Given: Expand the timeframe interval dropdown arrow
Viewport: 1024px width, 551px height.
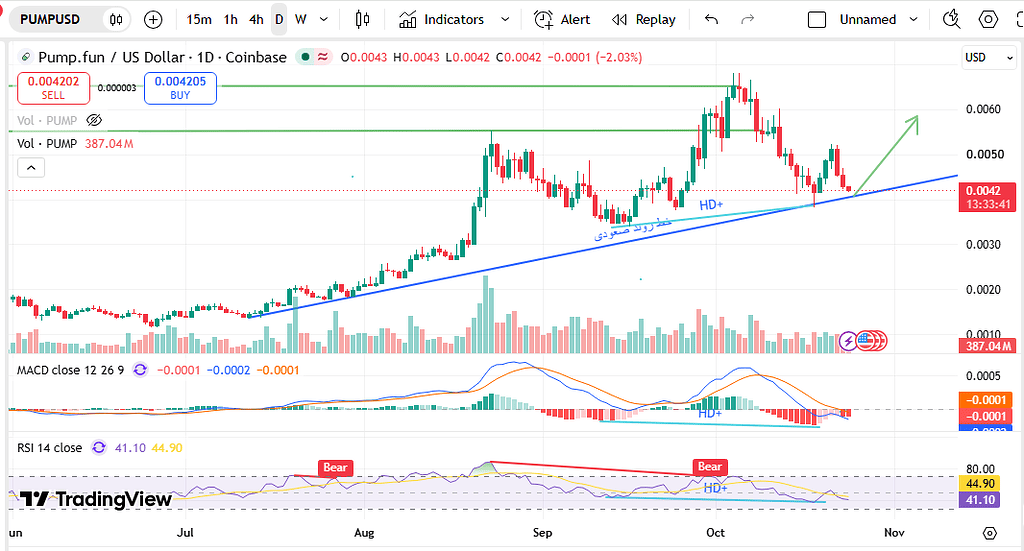Looking at the screenshot, I should 324,20.
